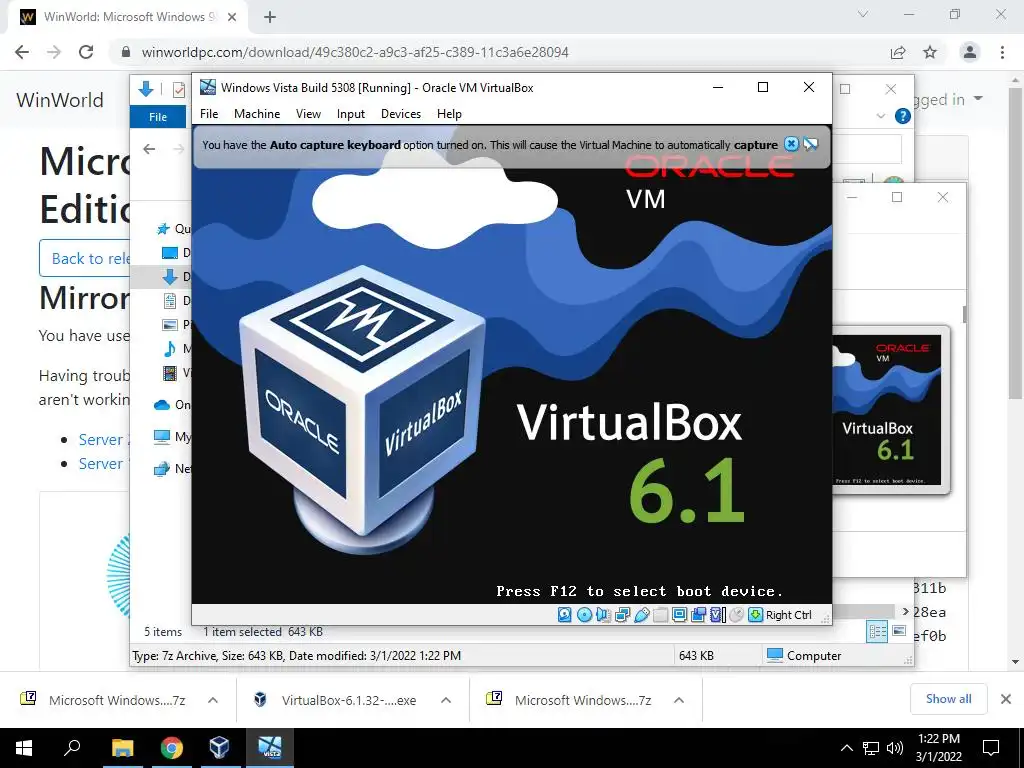Click the first Server mirror link
The image size is (1024, 768).
(x=103, y=440)
